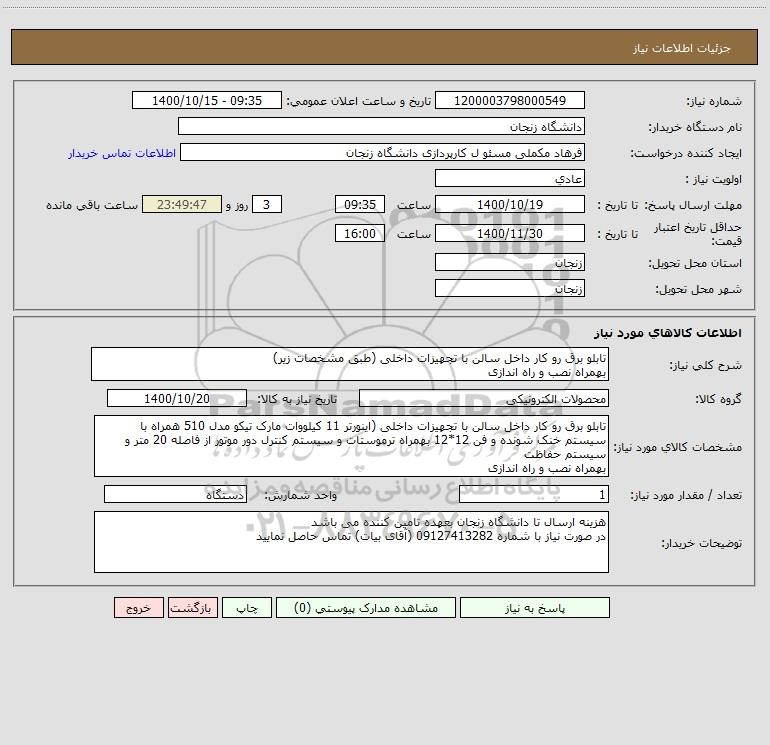Click the need date field 1400/10/20
This screenshot has height=745, width=770.
[x=177, y=398]
